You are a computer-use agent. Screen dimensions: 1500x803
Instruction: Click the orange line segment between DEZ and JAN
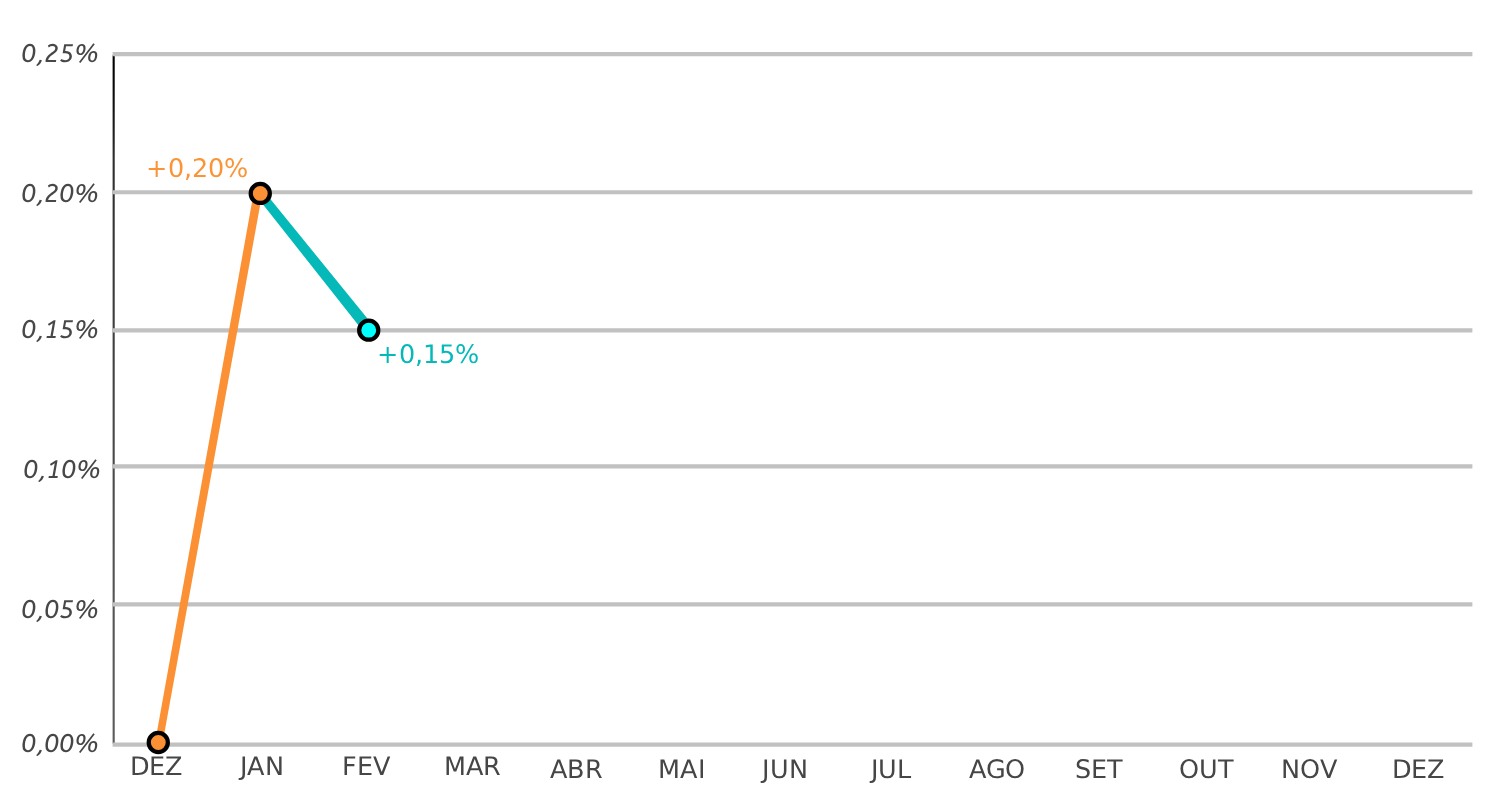[x=209, y=465]
